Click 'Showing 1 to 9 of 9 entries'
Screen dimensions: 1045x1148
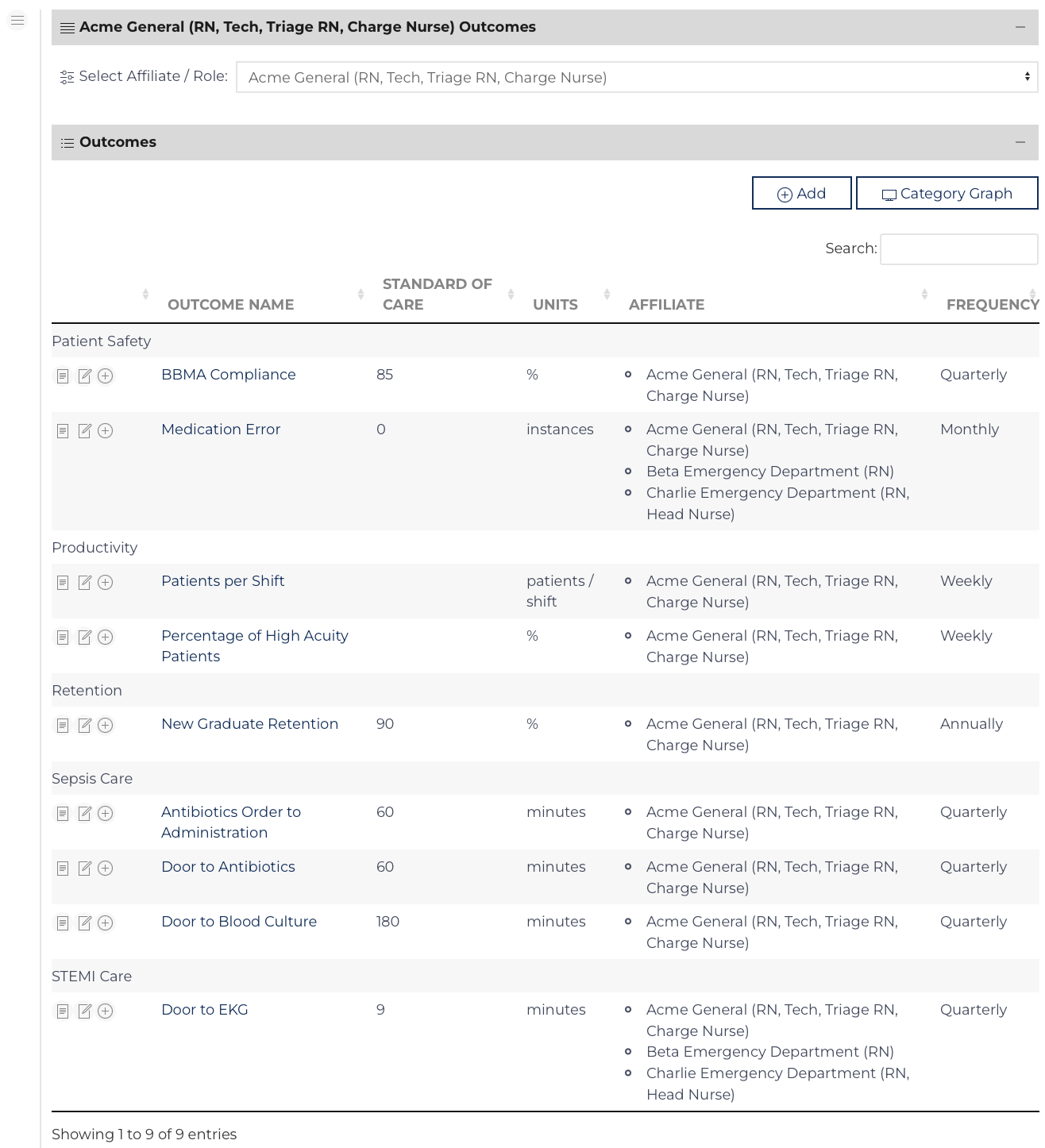click(145, 1134)
